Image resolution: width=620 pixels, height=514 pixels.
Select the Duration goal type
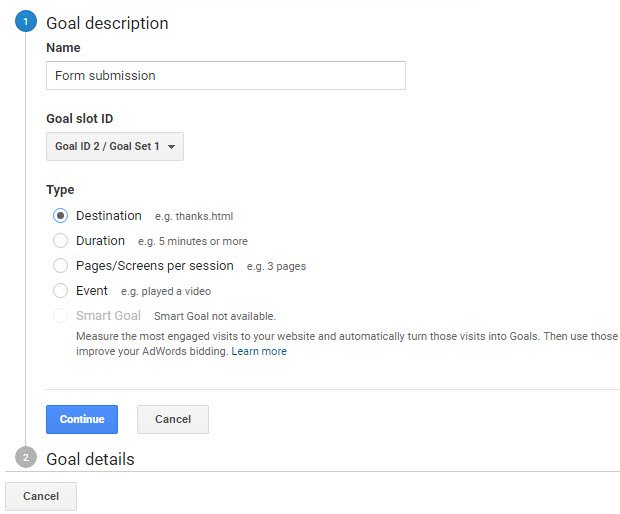(60, 241)
